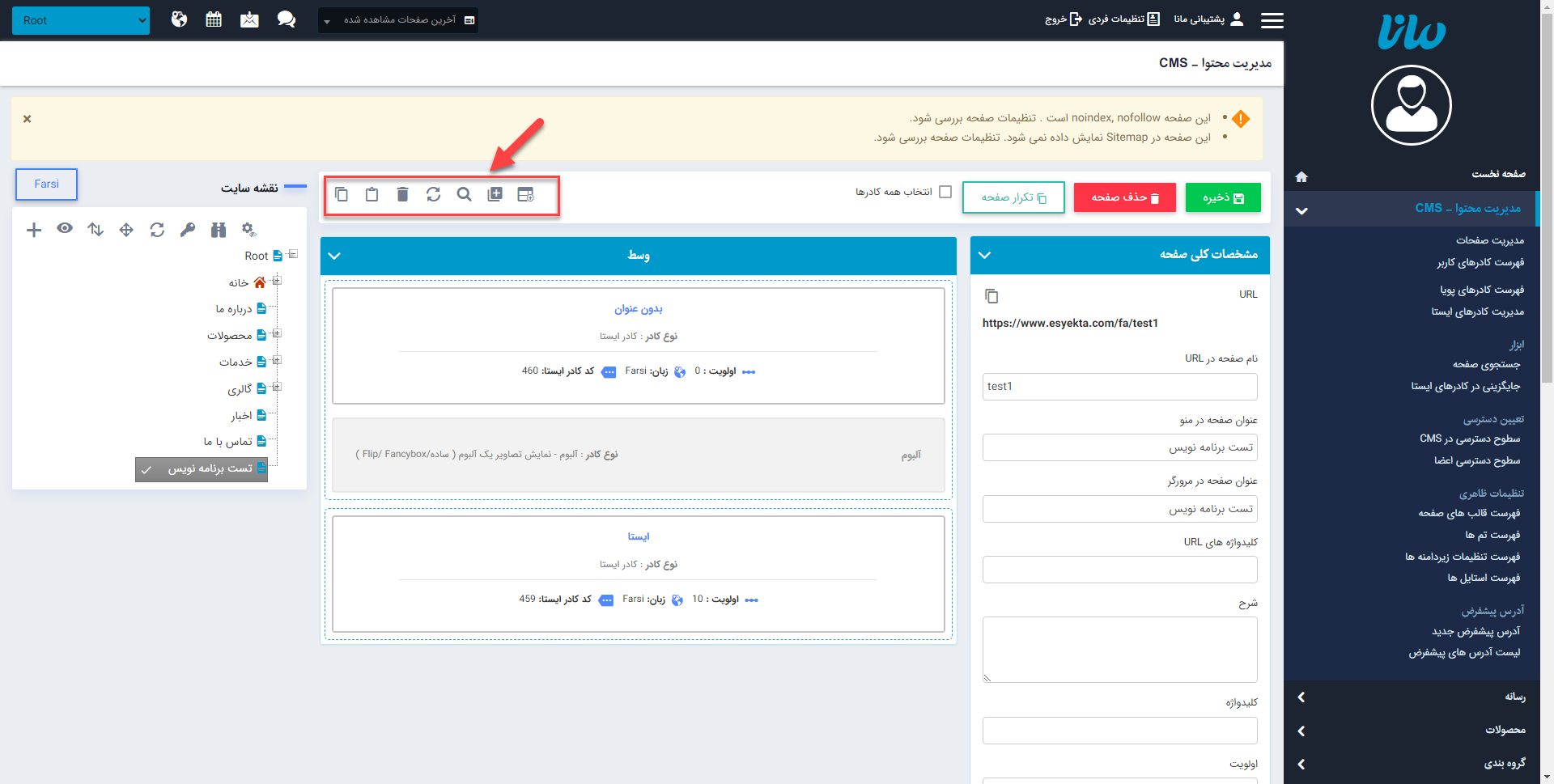Open آخرین صفحات مشاهده شده menu
The image size is (1554, 784).
pos(397,19)
